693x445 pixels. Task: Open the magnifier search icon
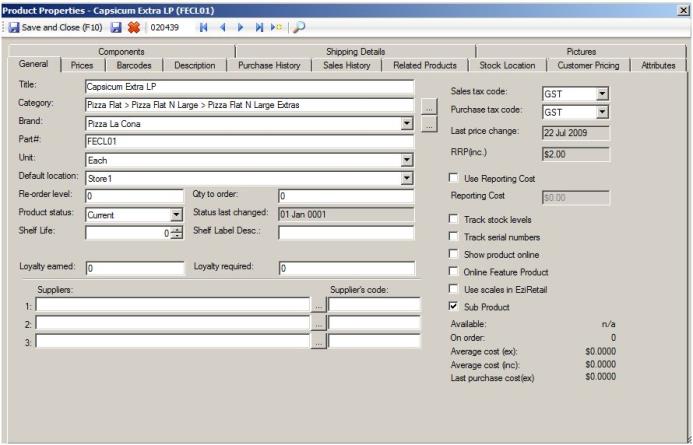[299, 27]
